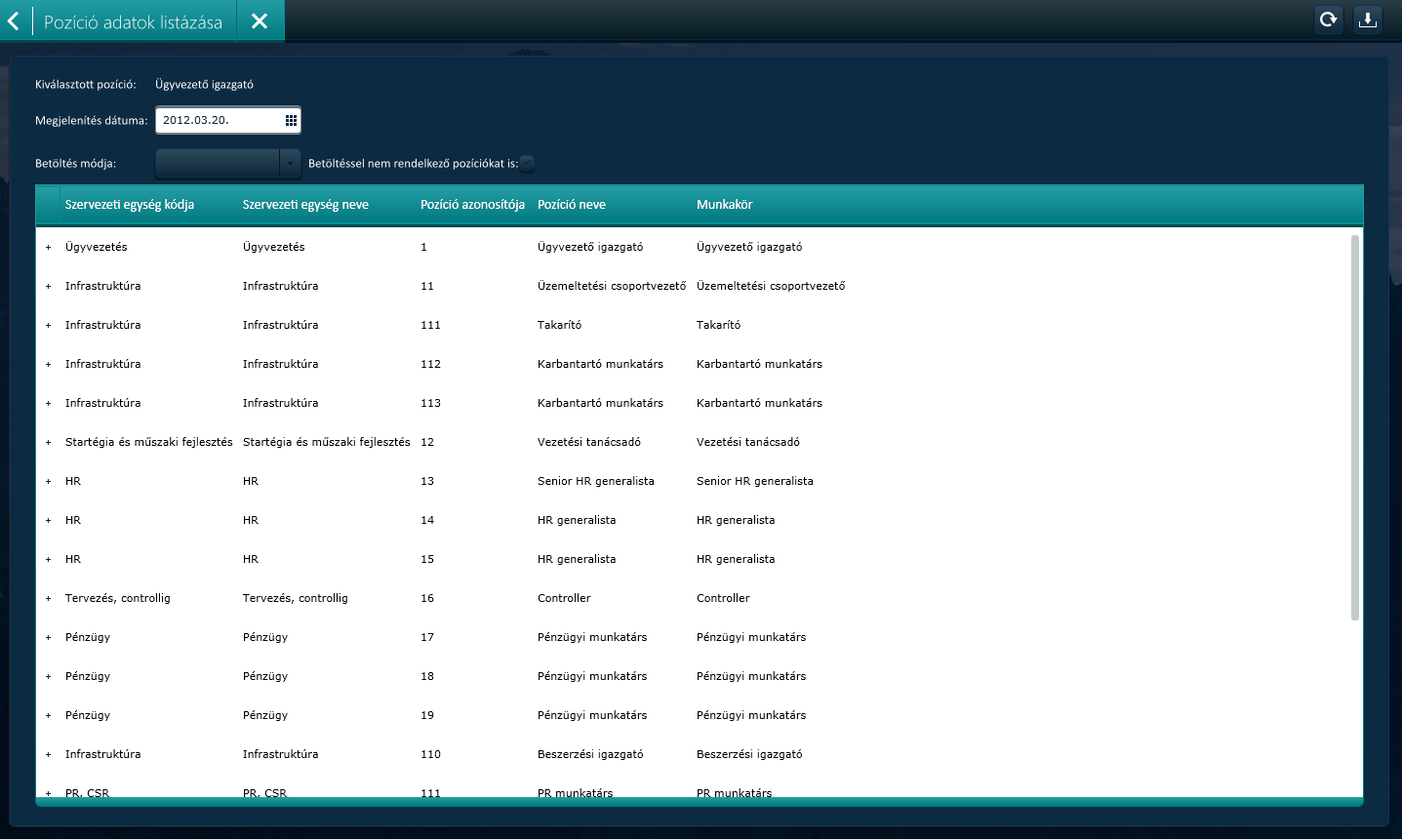Click the download export icon

(1368, 20)
